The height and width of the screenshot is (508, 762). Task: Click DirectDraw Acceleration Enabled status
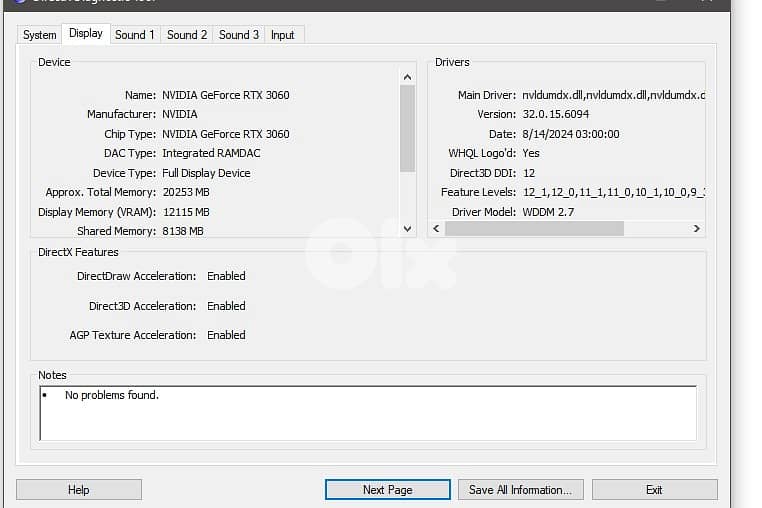click(226, 276)
